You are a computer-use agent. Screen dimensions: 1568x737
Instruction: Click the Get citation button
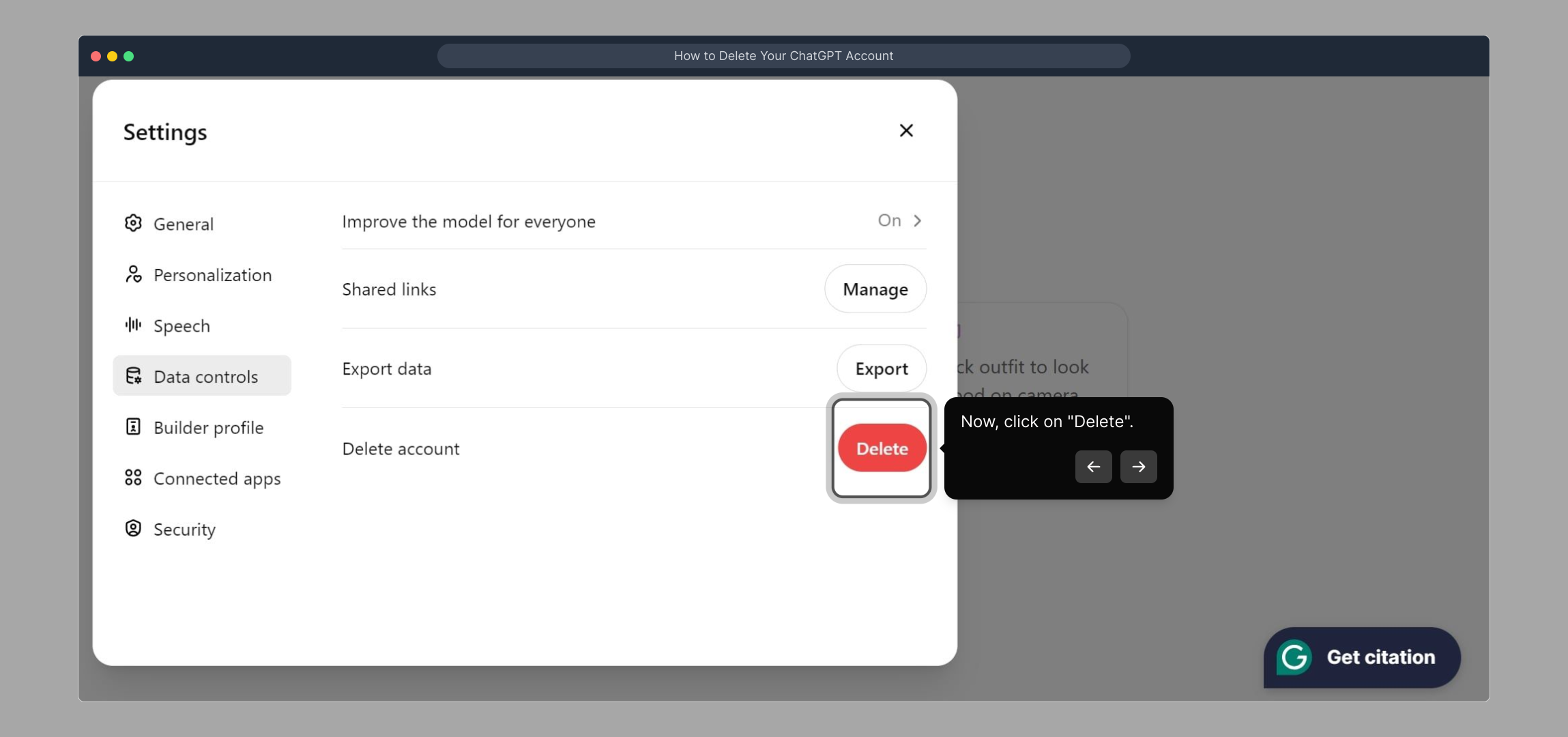coord(1380,657)
